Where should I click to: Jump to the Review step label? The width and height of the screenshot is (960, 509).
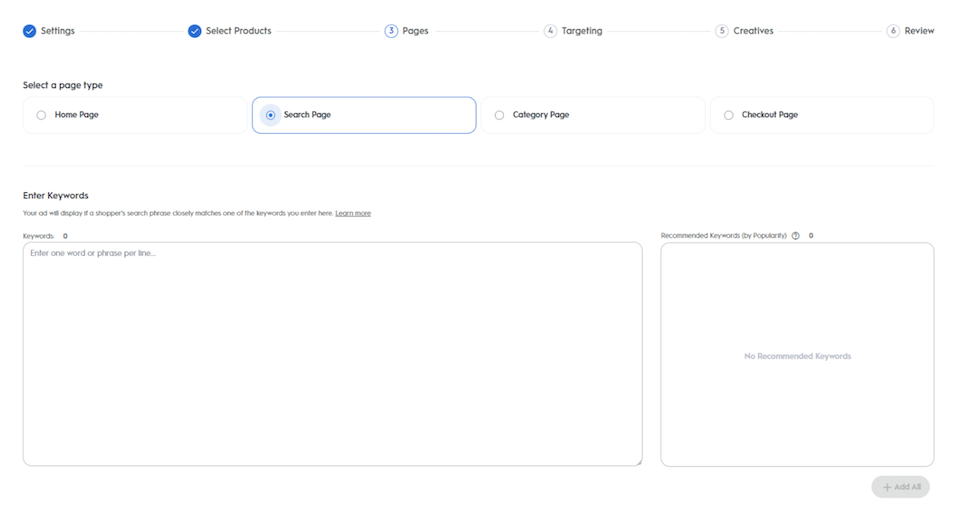[919, 31]
